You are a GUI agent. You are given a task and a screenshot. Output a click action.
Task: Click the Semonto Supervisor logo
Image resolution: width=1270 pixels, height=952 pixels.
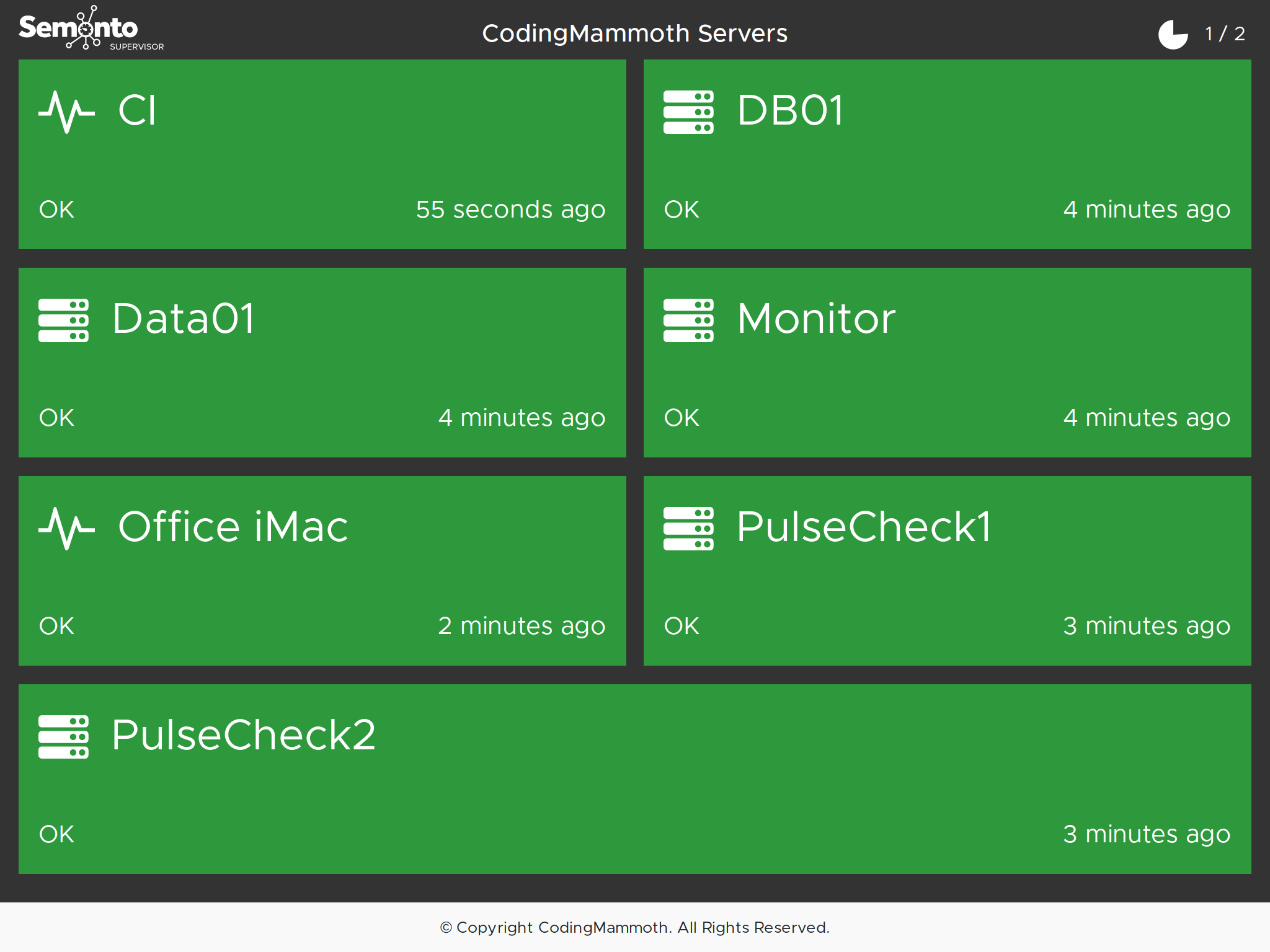(x=91, y=29)
